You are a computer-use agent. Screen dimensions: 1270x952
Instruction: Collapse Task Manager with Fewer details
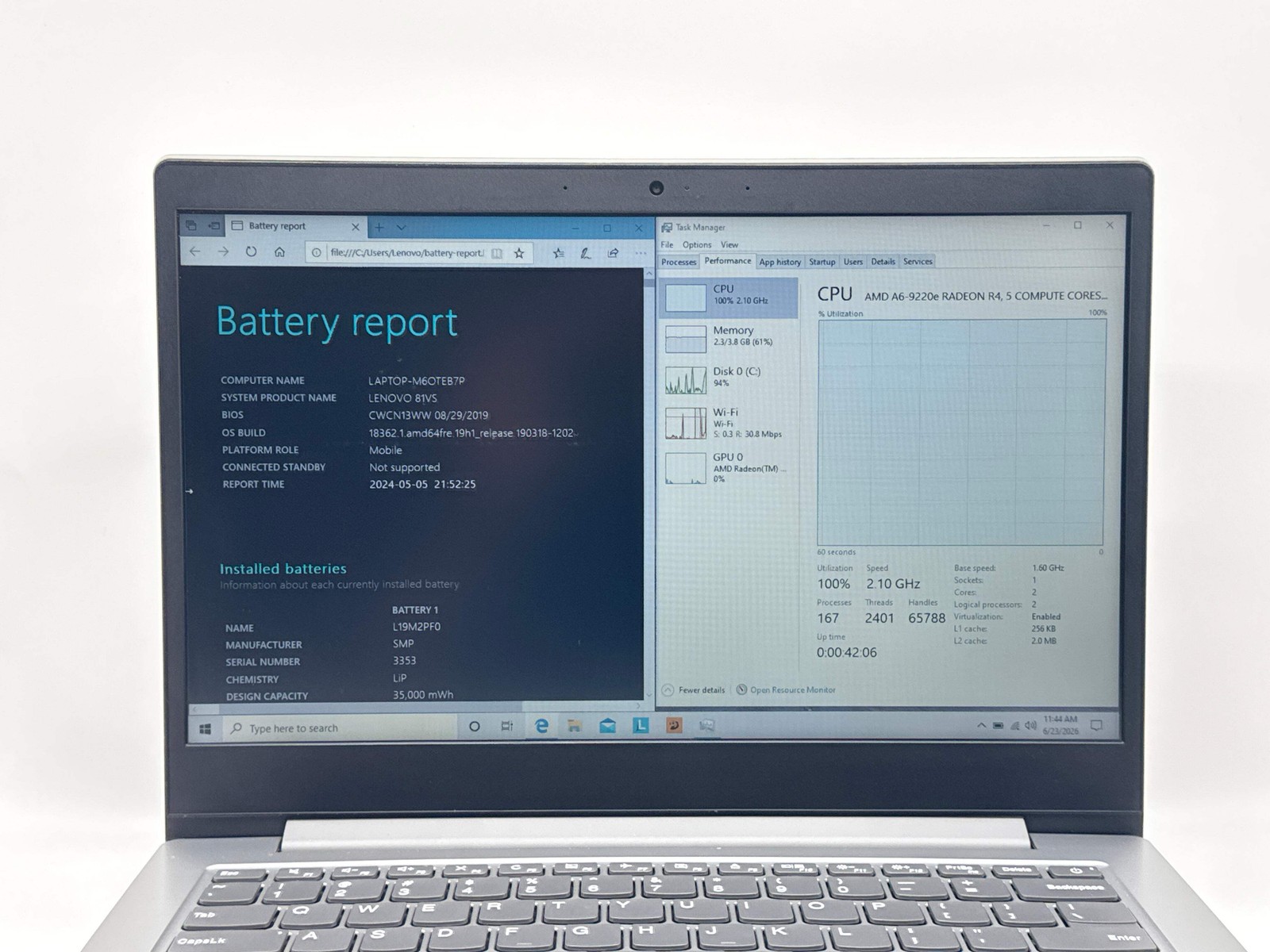coord(694,690)
